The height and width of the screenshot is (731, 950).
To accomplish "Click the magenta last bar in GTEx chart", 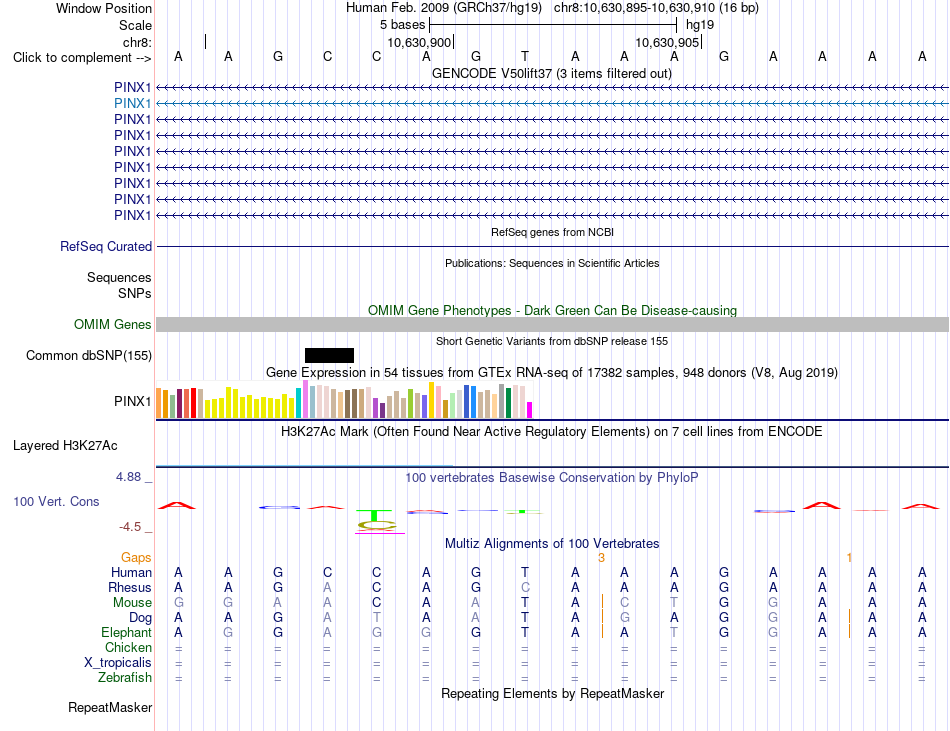I will (x=530, y=410).
